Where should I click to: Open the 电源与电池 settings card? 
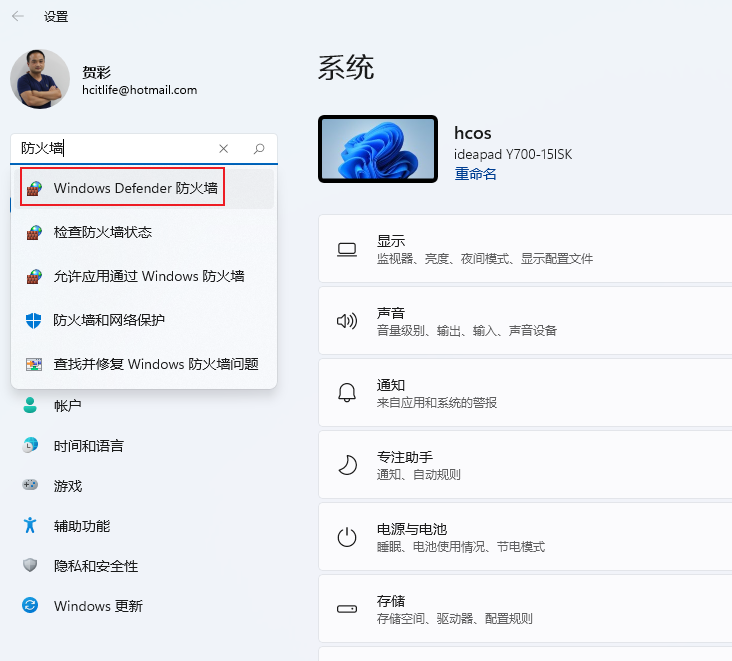click(526, 537)
